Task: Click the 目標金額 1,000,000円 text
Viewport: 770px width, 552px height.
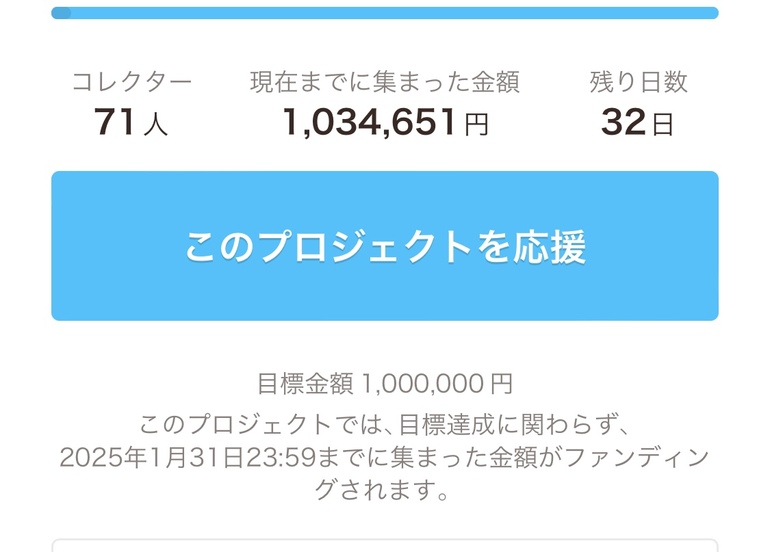Action: pyautogui.click(x=384, y=383)
